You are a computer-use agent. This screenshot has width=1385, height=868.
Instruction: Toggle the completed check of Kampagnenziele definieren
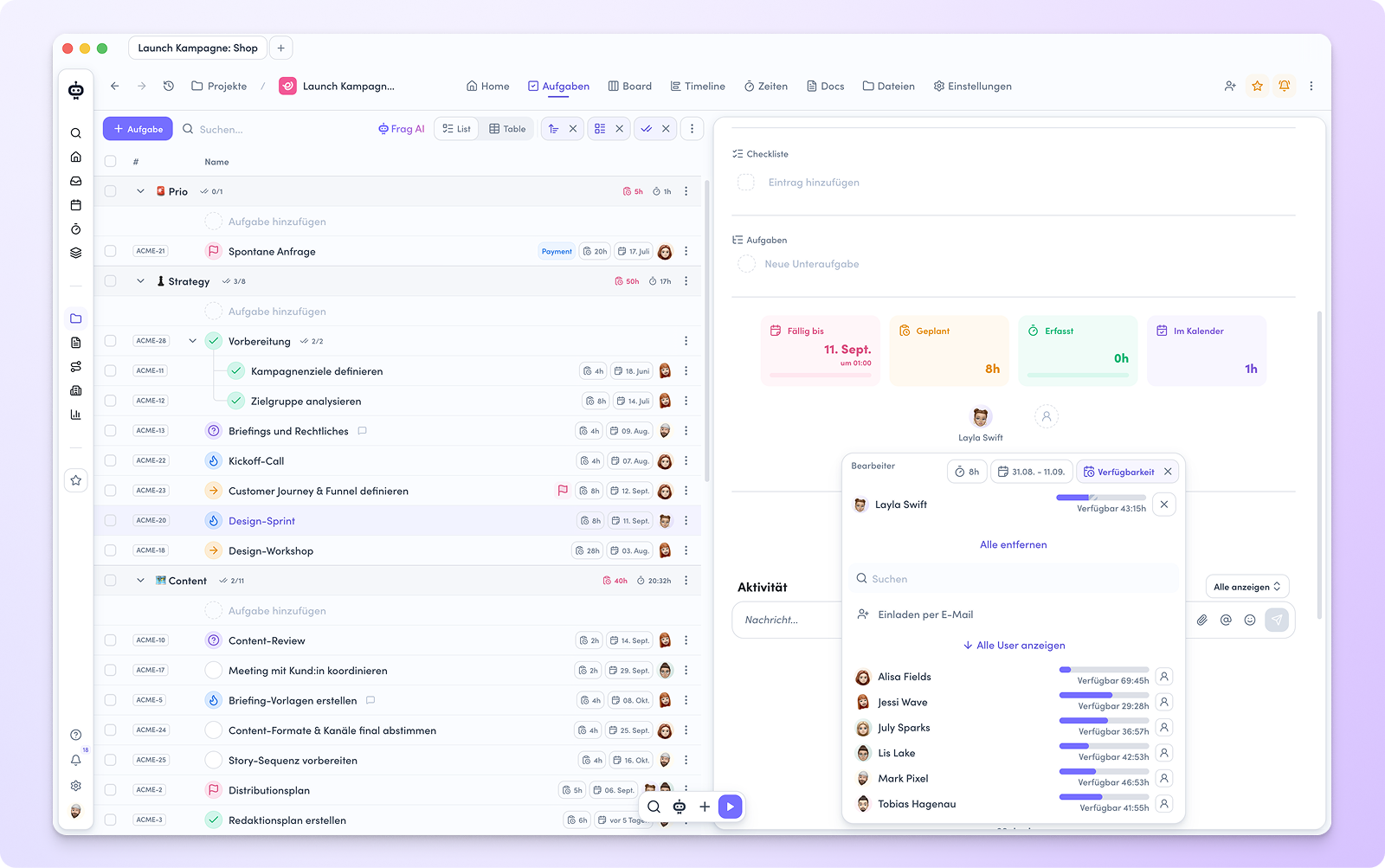[235, 370]
